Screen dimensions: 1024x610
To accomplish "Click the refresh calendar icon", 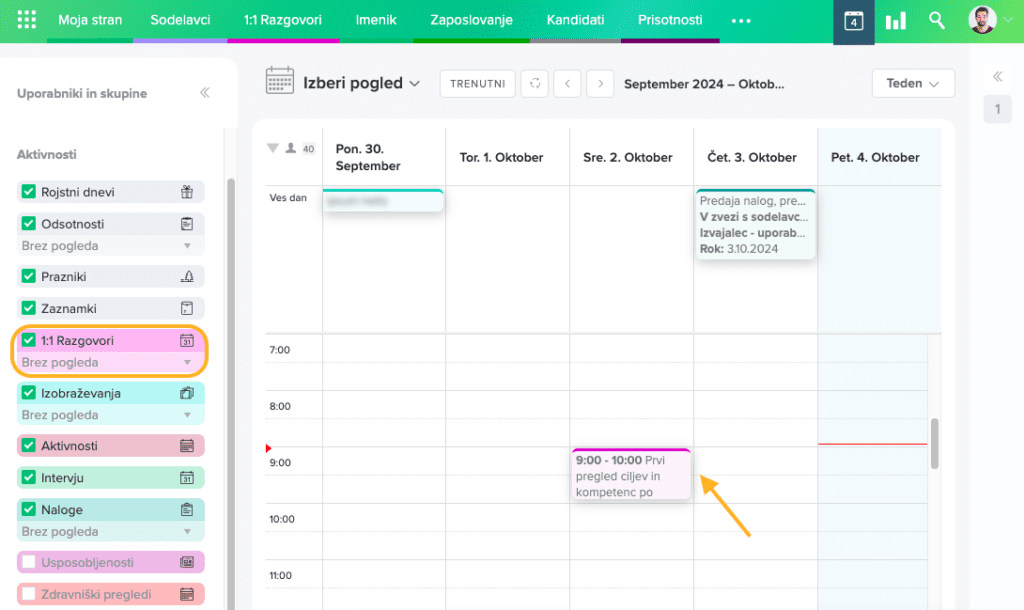I will (536, 84).
